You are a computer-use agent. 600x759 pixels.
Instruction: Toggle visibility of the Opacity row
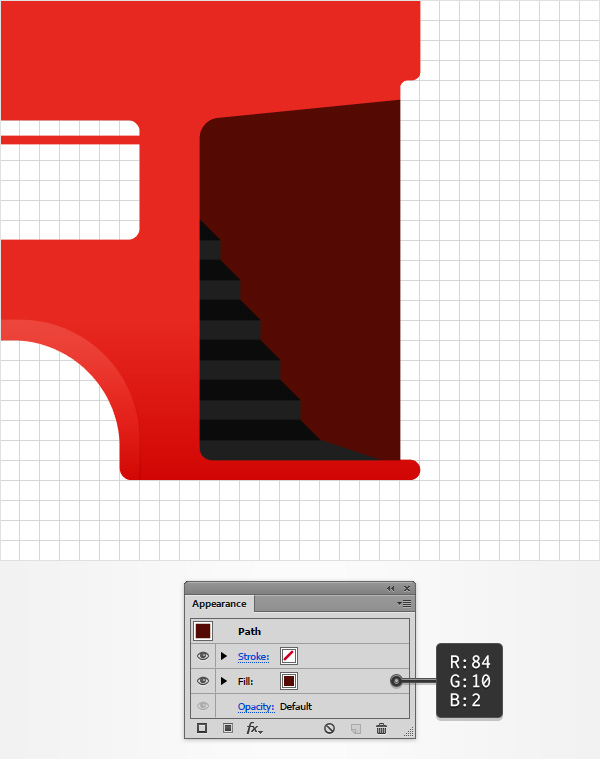coord(203,706)
